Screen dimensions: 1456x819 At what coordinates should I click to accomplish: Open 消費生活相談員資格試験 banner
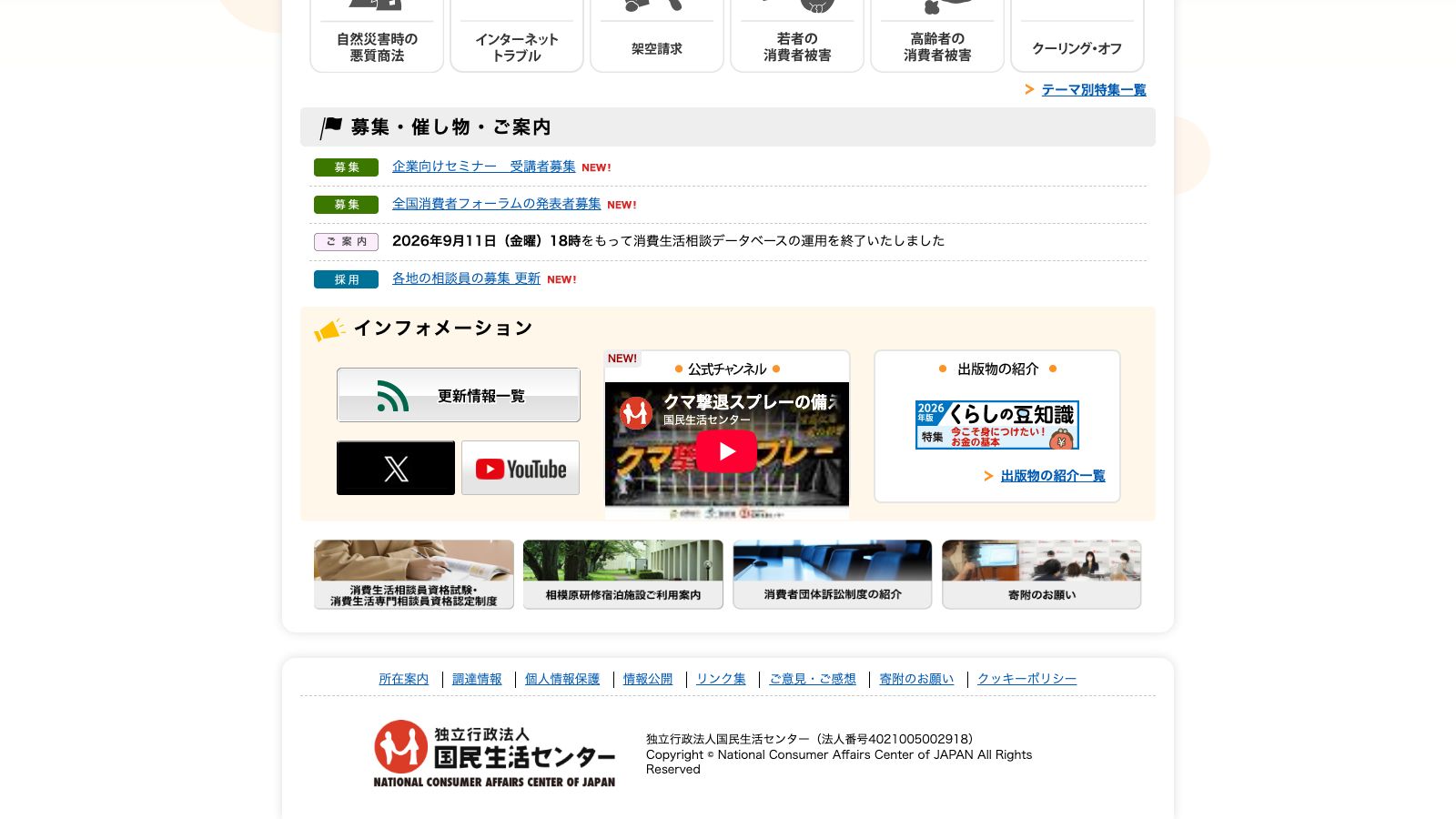click(x=414, y=574)
